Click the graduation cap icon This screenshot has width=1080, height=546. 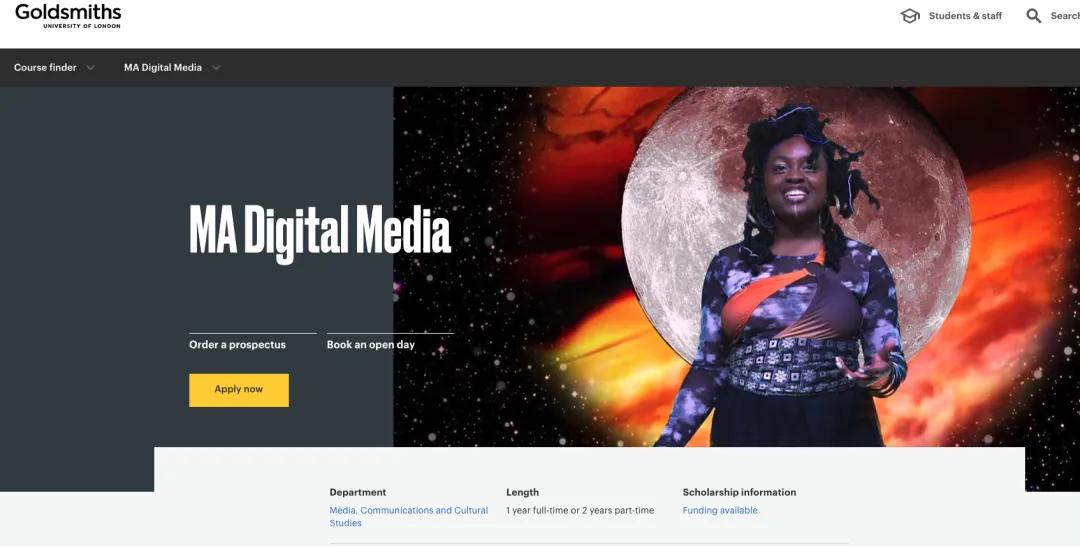coord(910,16)
